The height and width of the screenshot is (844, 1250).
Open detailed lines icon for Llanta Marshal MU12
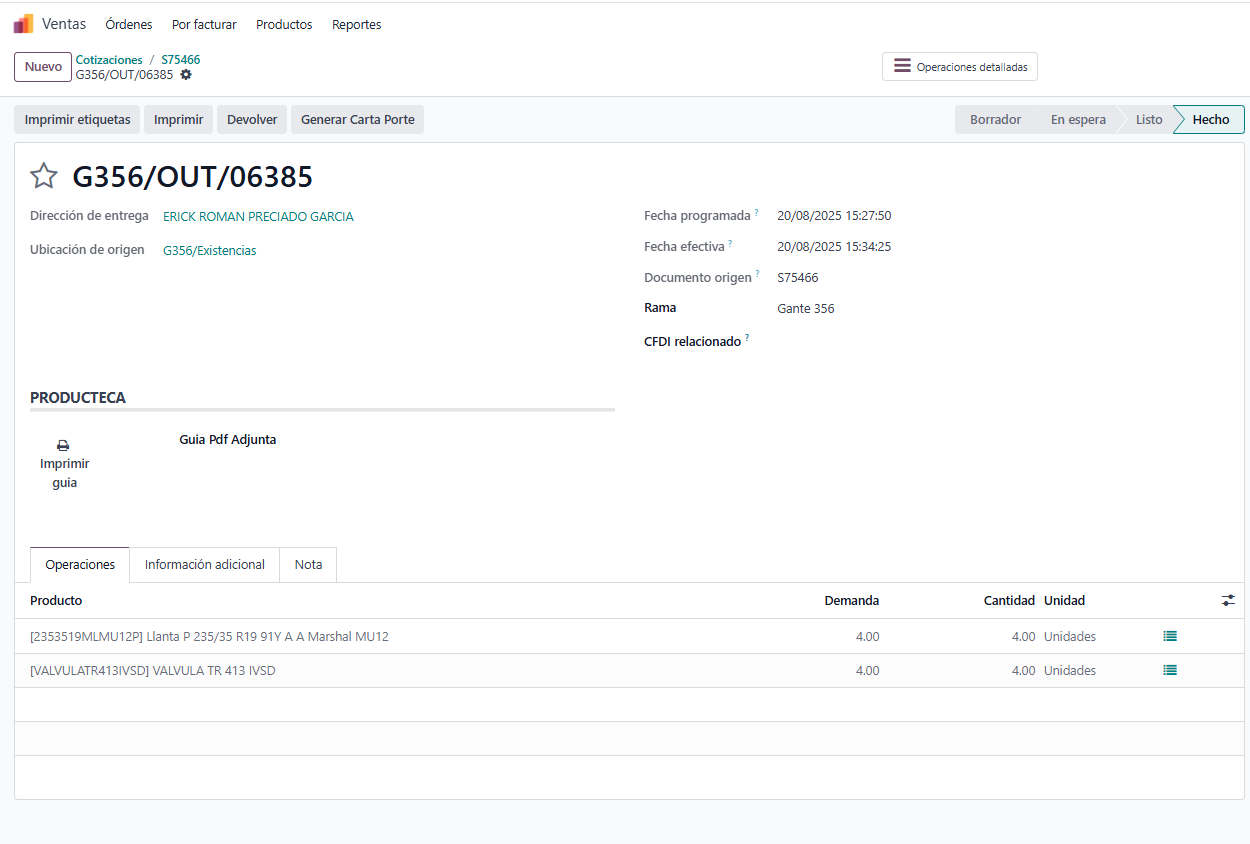tap(1170, 636)
